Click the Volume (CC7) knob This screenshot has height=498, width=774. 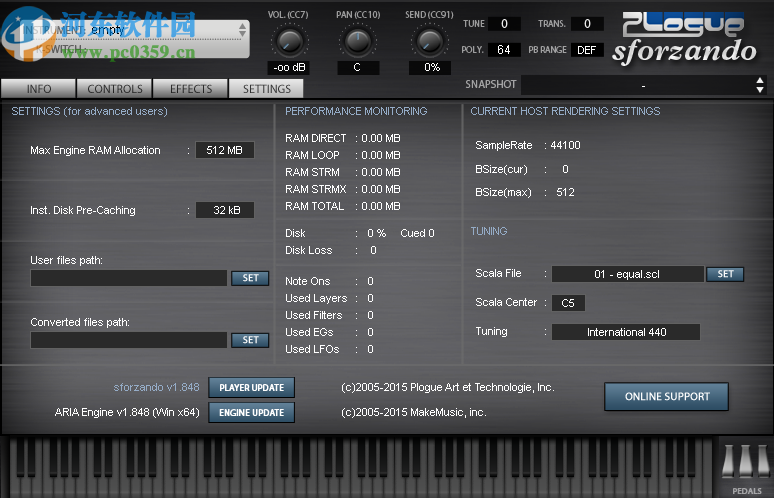289,39
